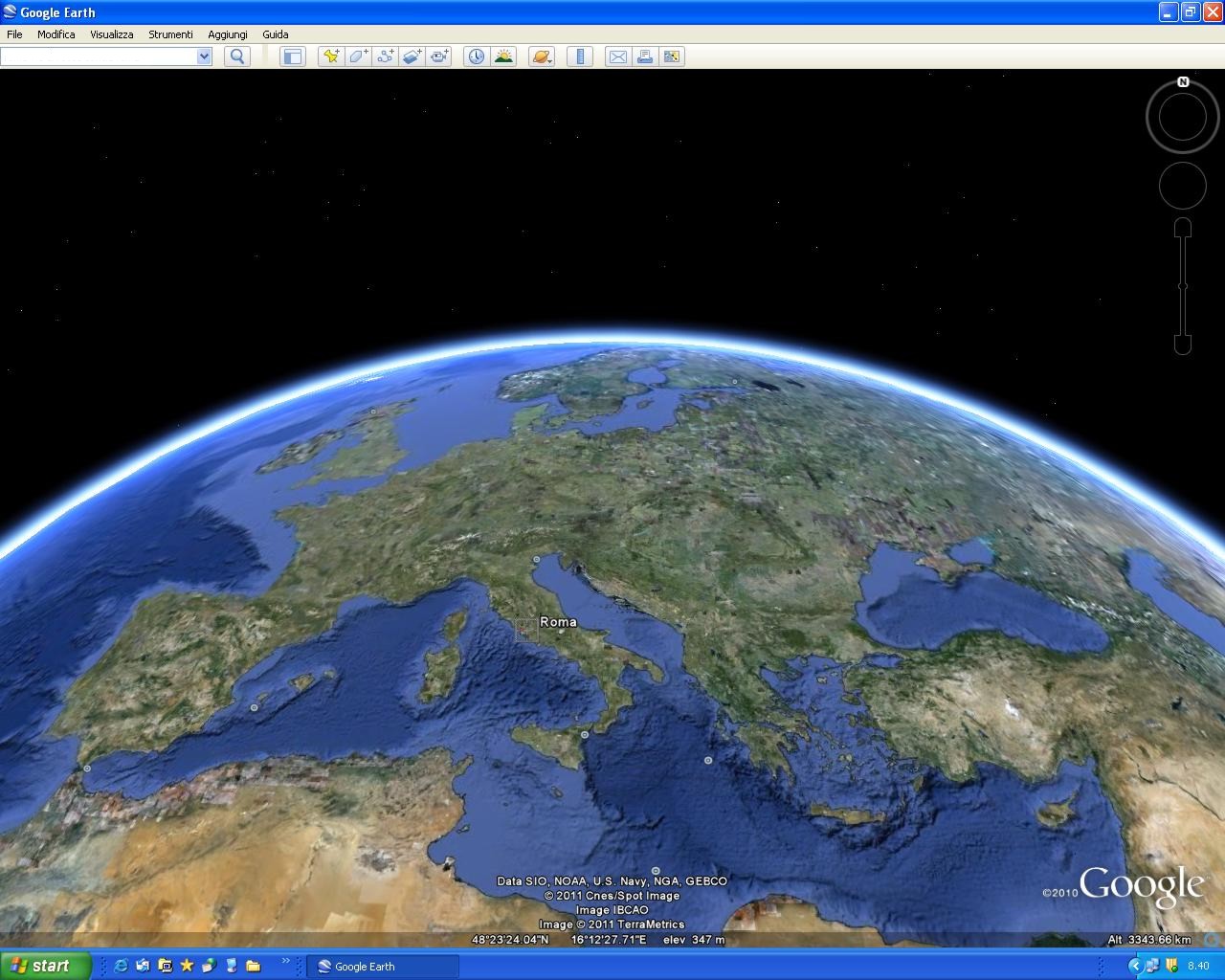Add a polygon from the toolbar
Screen dimensions: 1225x980
[358, 56]
